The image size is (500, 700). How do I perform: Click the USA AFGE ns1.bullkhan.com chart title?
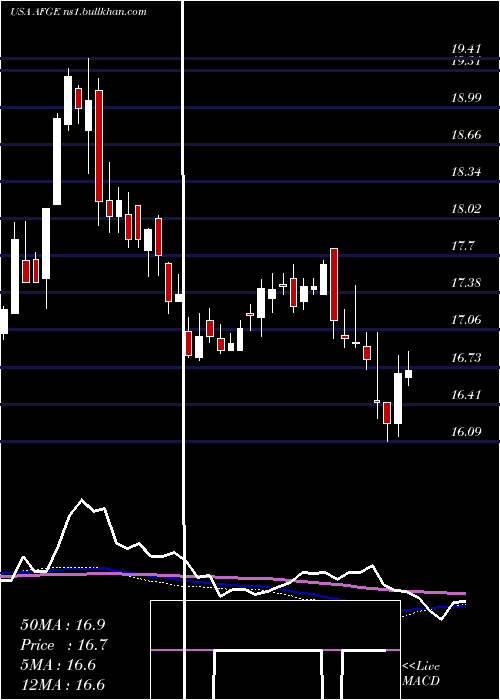click(79, 12)
